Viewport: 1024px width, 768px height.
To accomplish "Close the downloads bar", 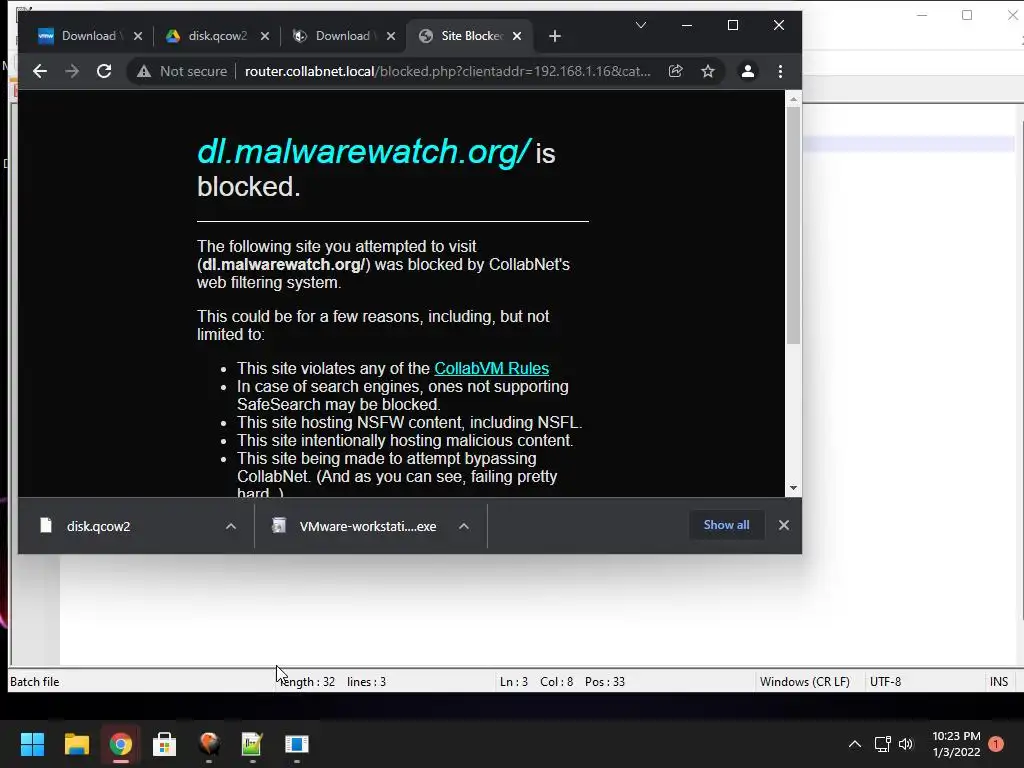I will tap(784, 525).
